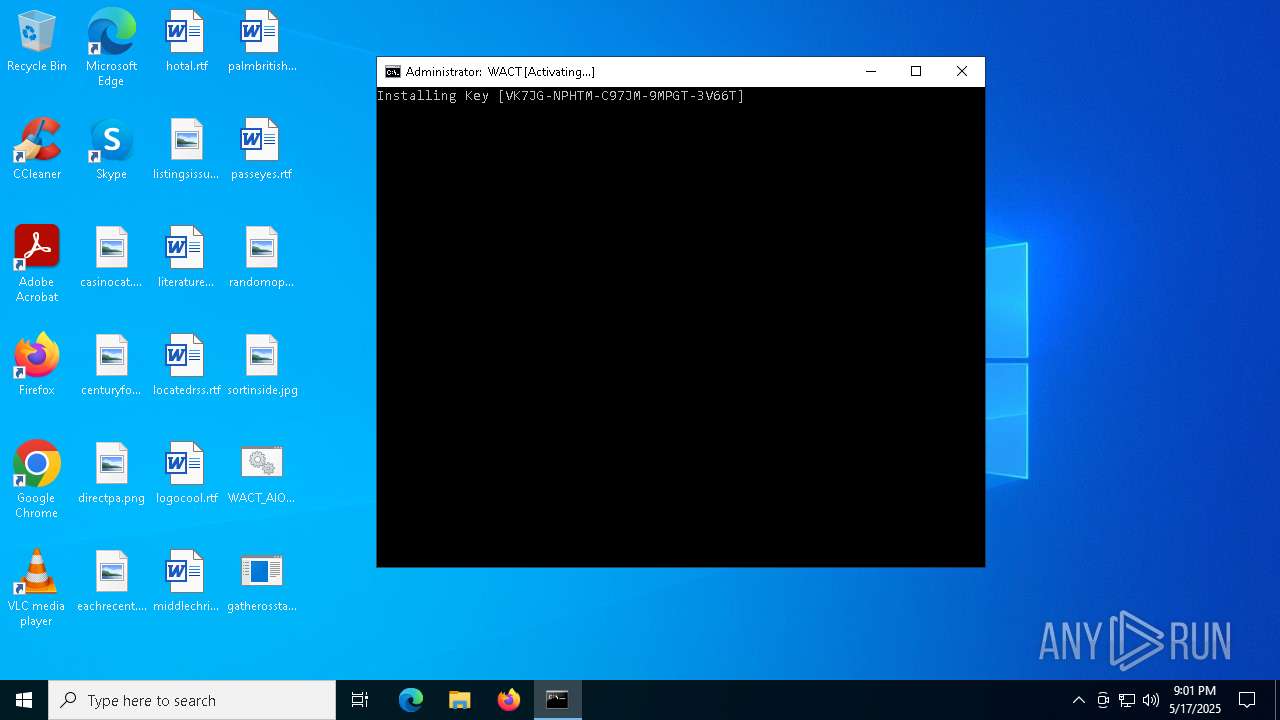Minimize the WACT console window
Image resolution: width=1280 pixels, height=720 pixels.
pyautogui.click(x=870, y=72)
